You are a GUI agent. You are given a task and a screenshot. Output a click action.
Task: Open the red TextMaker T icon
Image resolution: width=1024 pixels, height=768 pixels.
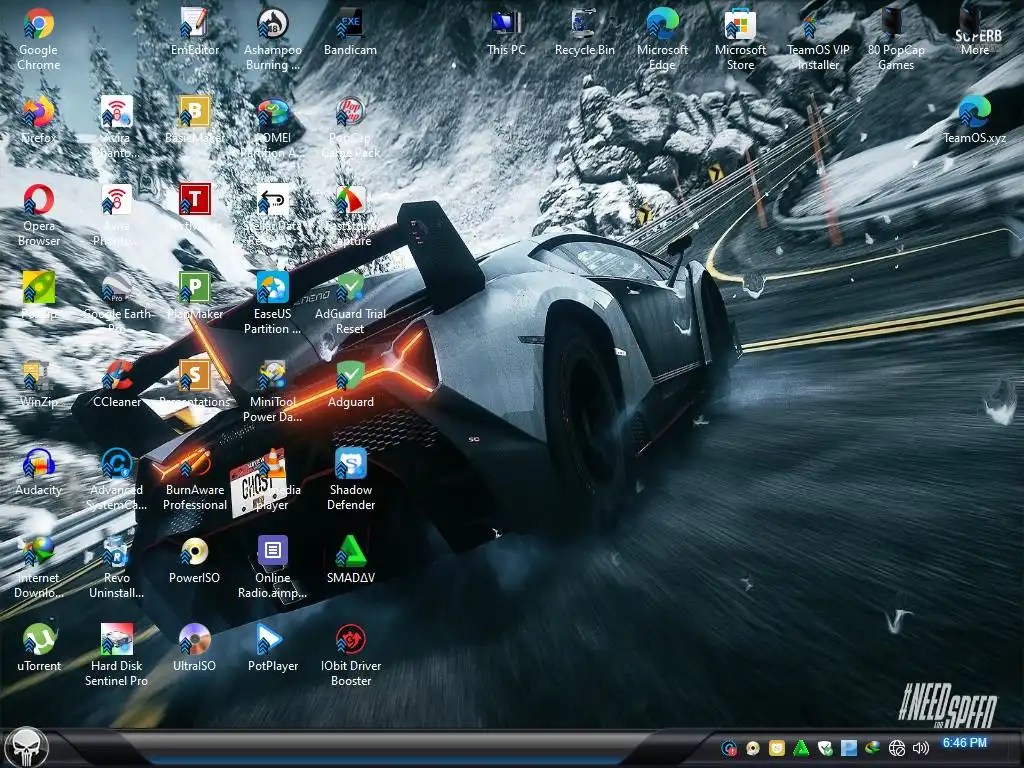click(195, 200)
